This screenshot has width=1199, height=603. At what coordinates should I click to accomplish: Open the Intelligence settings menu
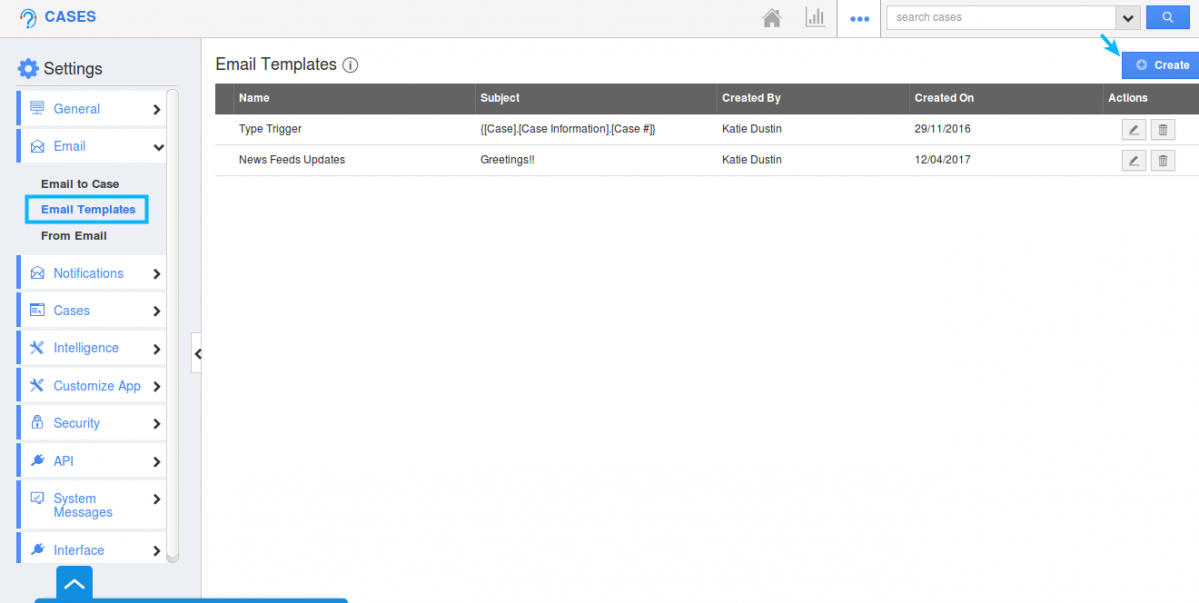[91, 348]
